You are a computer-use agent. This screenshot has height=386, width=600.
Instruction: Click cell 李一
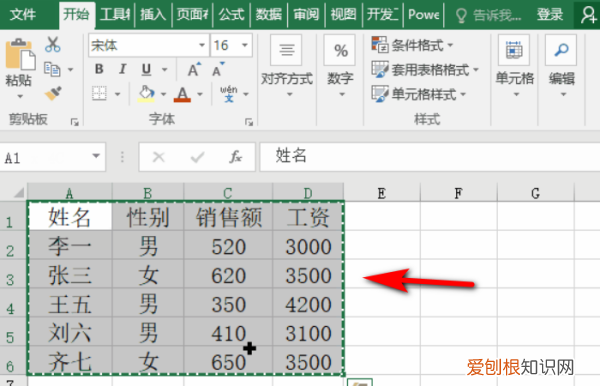click(x=70, y=246)
